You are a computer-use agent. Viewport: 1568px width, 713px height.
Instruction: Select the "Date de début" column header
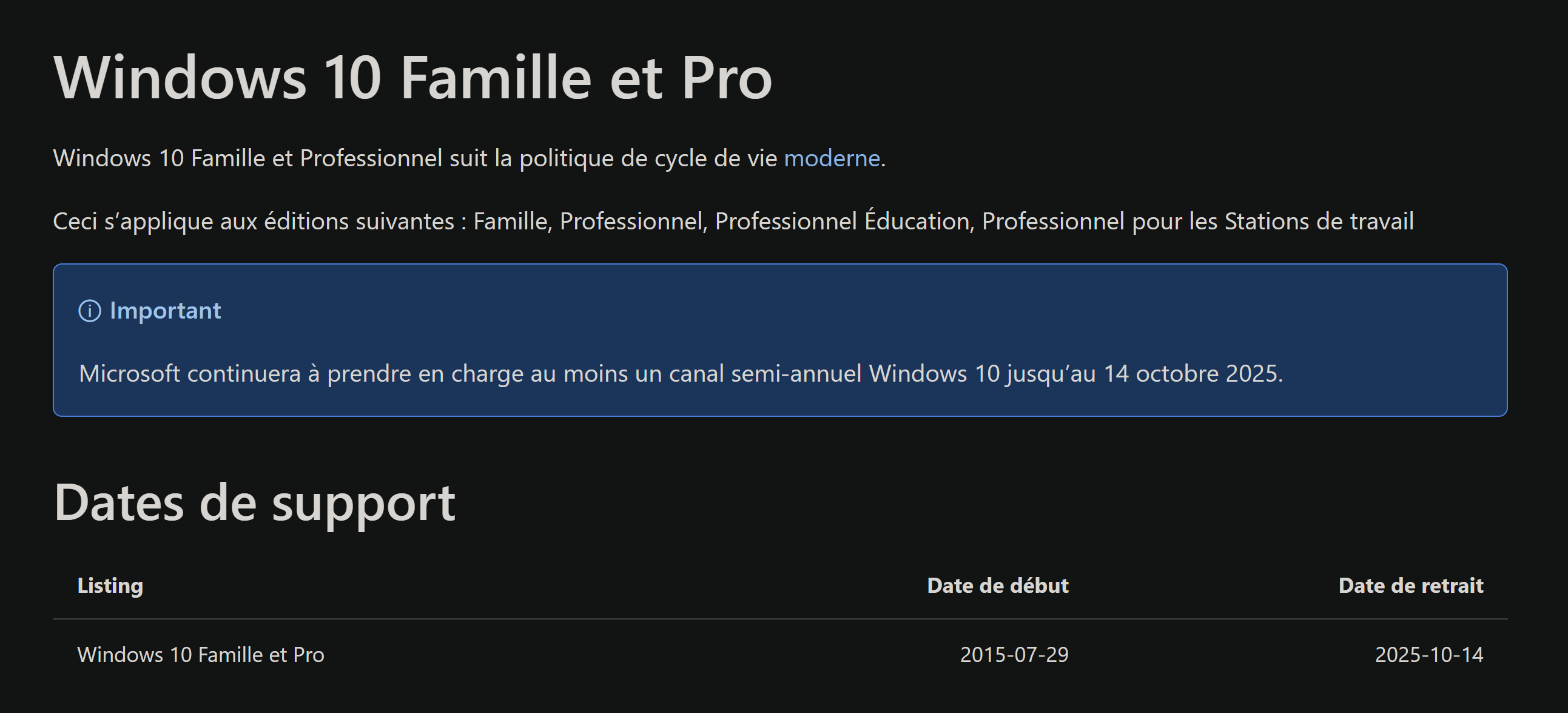click(x=997, y=585)
